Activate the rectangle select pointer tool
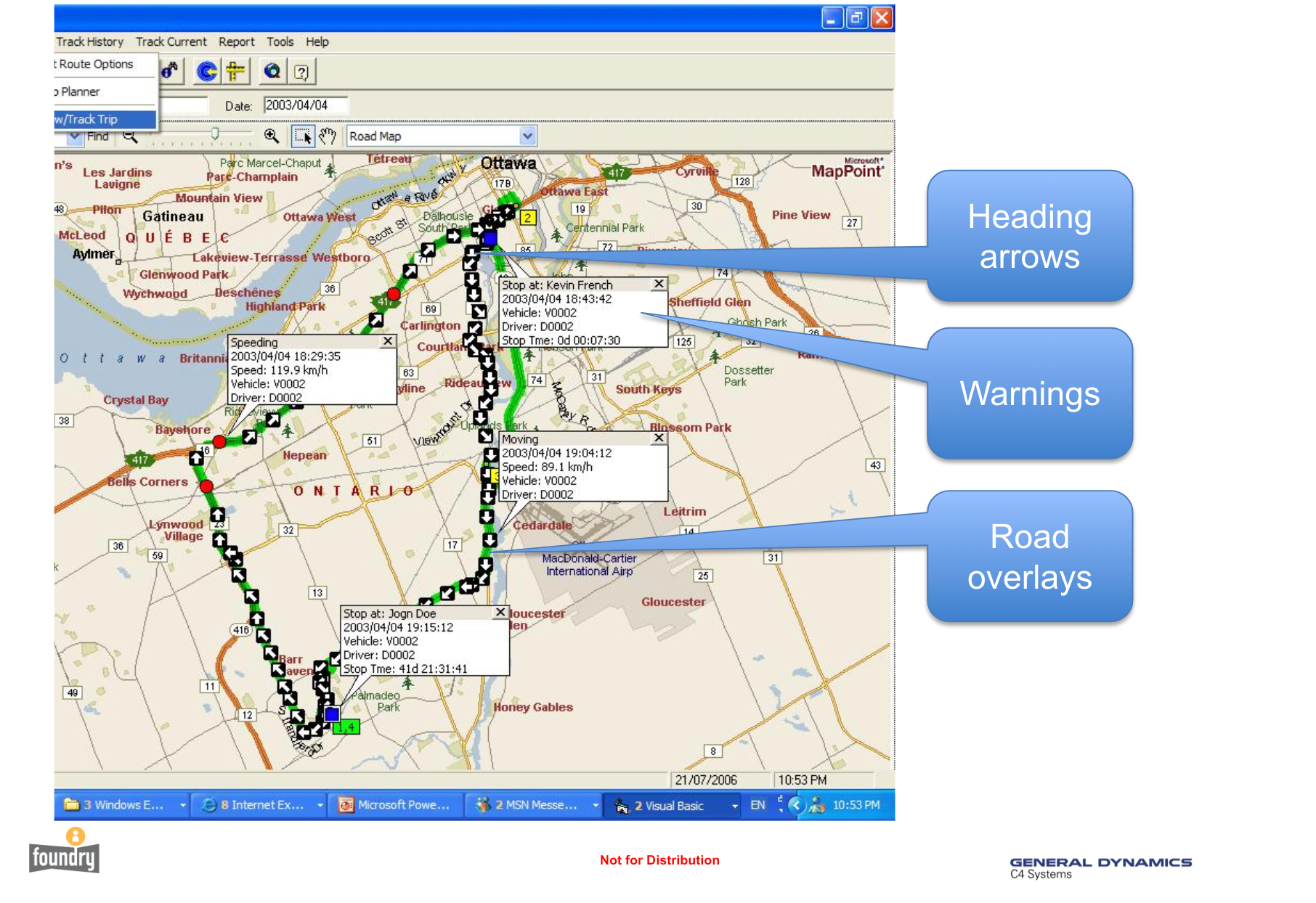Screen dimensions: 1316x903 [x=303, y=136]
